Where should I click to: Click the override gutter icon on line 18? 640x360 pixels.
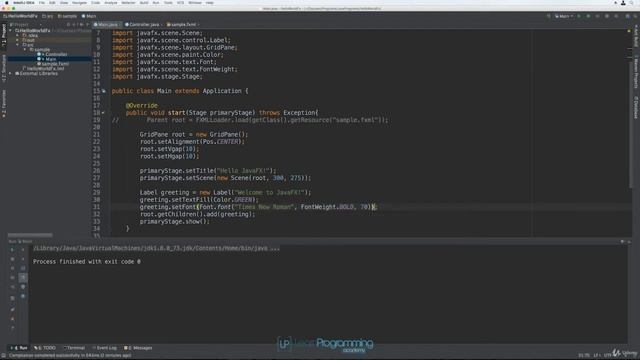tap(103, 113)
